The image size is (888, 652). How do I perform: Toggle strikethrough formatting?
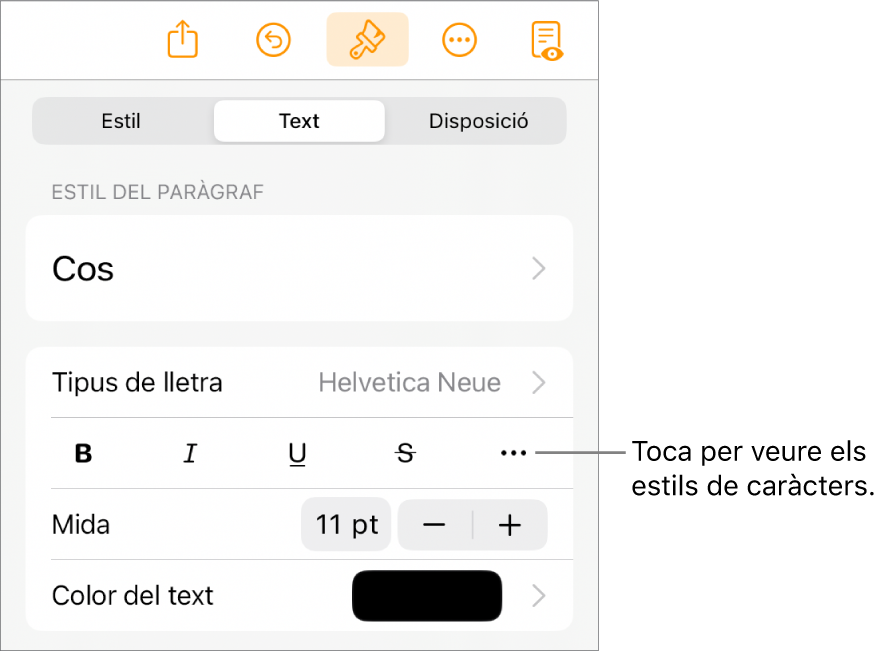tap(405, 453)
